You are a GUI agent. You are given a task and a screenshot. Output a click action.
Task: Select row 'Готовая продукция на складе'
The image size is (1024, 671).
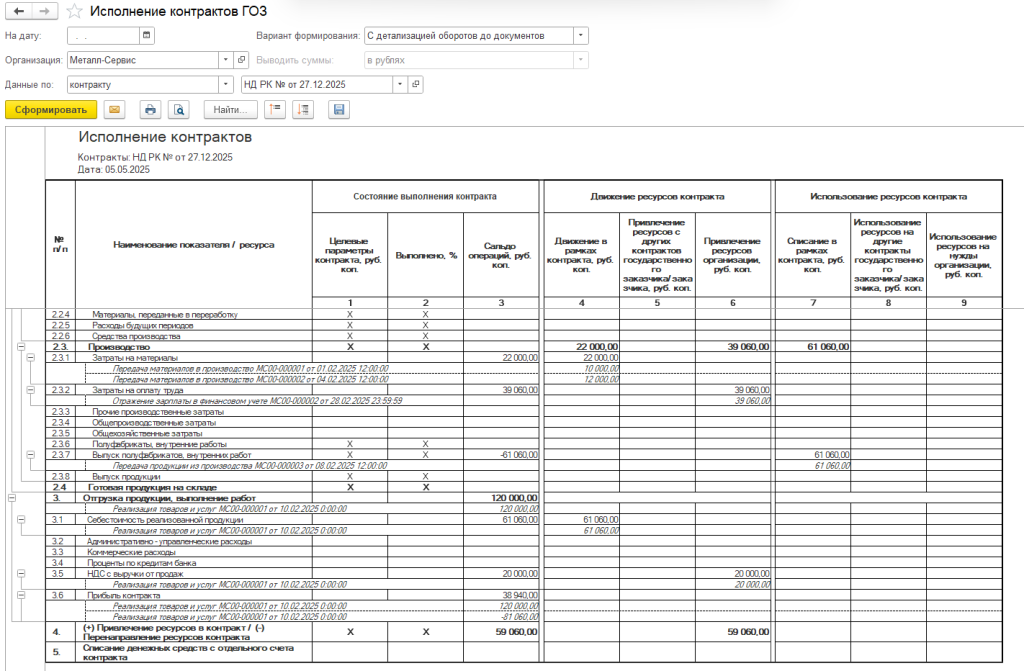[x=152, y=487]
